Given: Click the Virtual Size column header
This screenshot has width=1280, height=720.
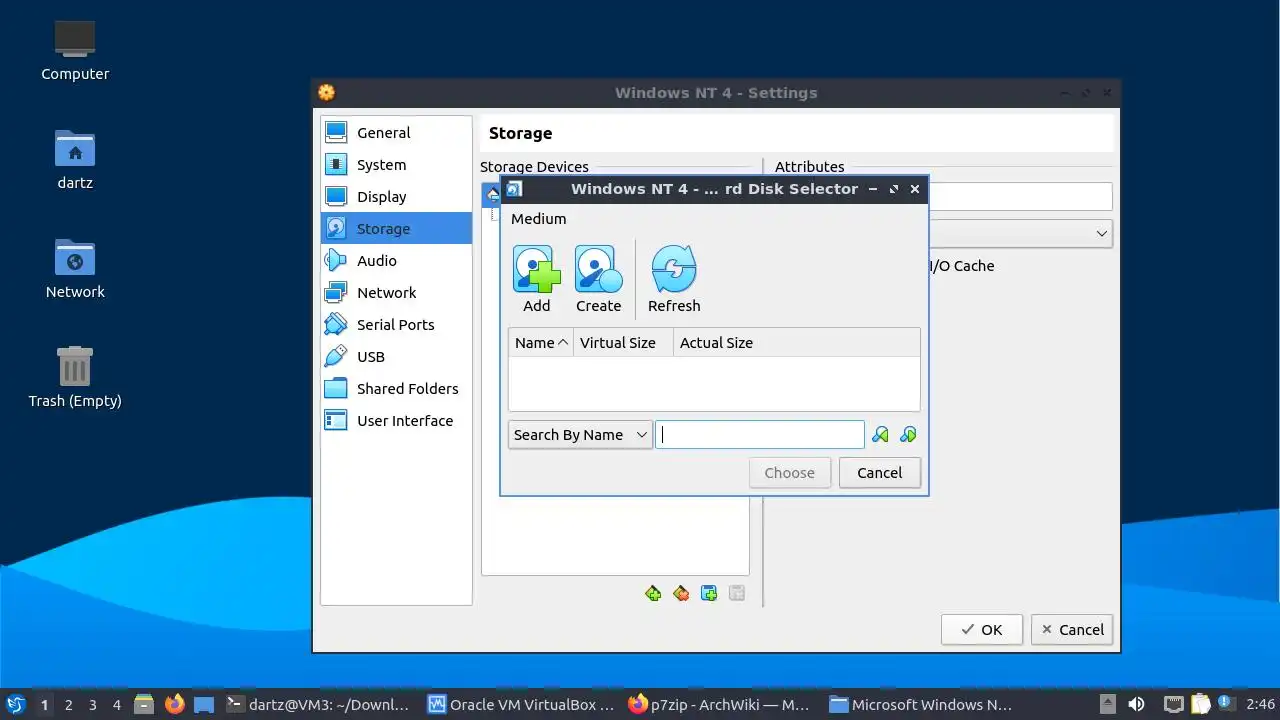Looking at the screenshot, I should pyautogui.click(x=624, y=342).
